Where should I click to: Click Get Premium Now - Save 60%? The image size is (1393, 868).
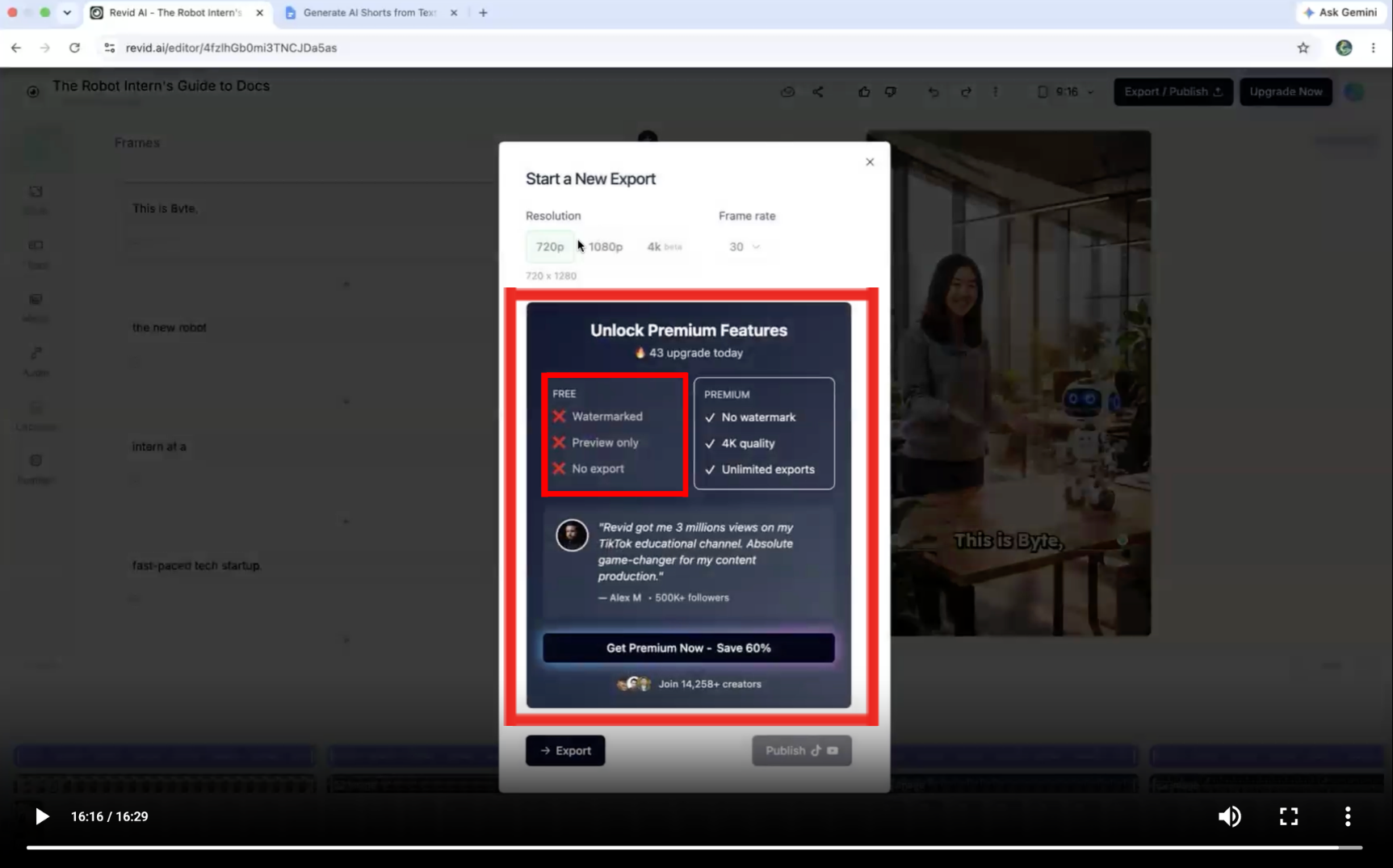[689, 648]
